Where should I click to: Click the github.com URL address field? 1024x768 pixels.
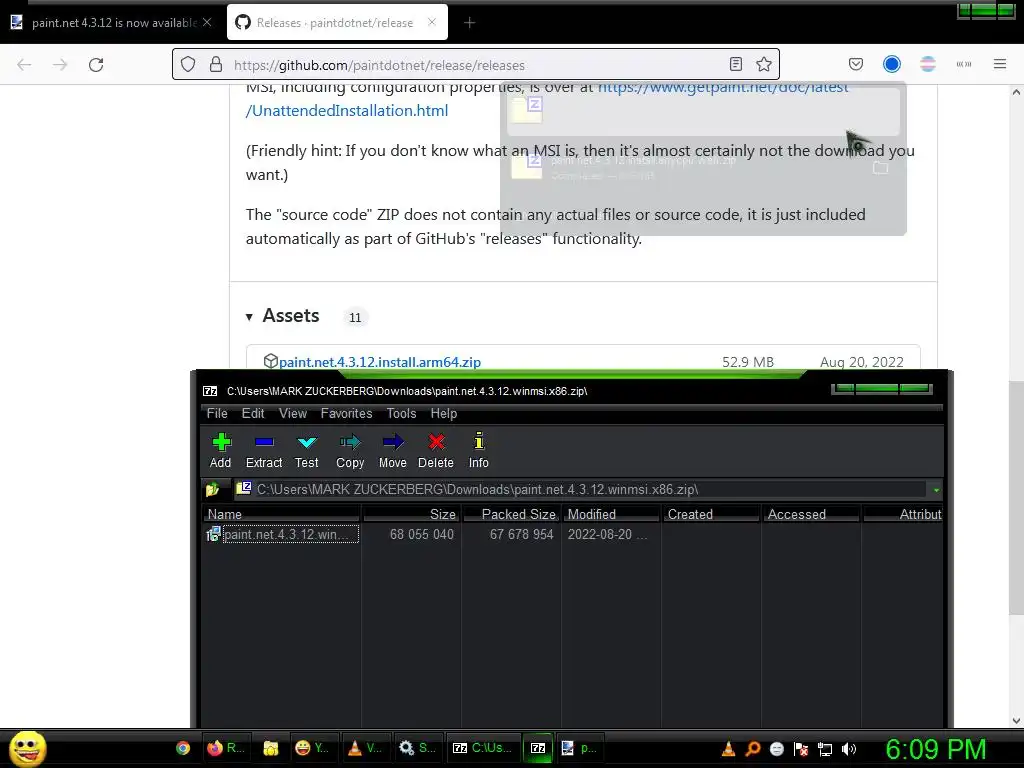coord(475,65)
